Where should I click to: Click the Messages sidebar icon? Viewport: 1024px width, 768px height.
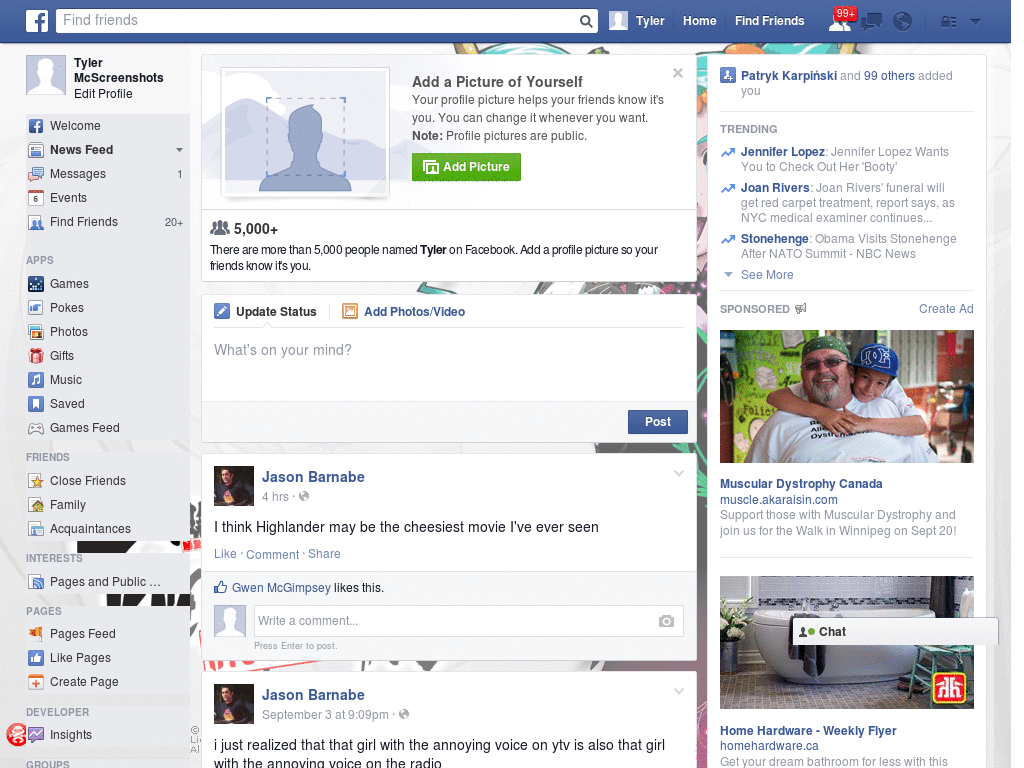point(36,174)
